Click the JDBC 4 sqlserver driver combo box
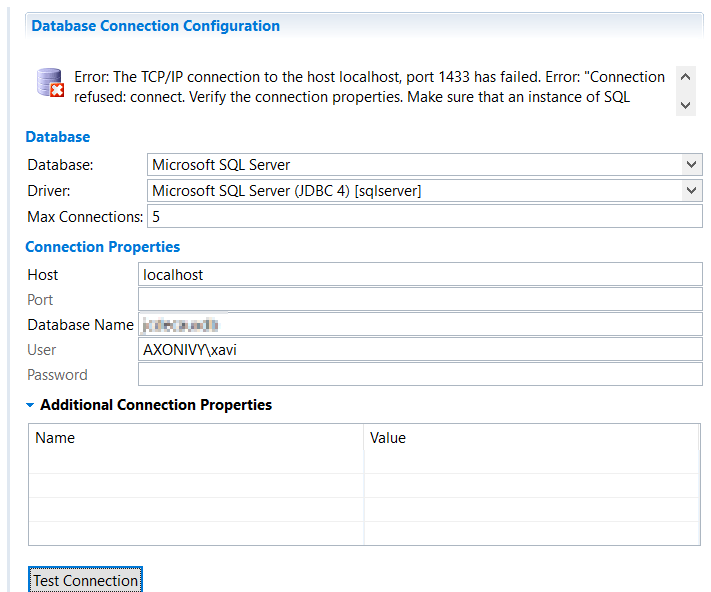 tap(412, 190)
